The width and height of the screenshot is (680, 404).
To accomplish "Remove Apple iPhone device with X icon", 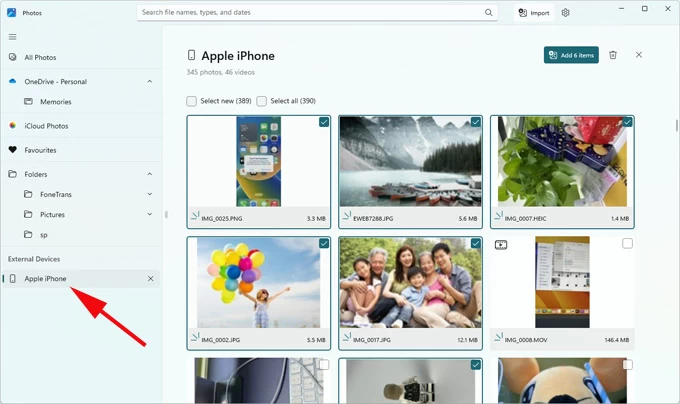I will (151, 278).
